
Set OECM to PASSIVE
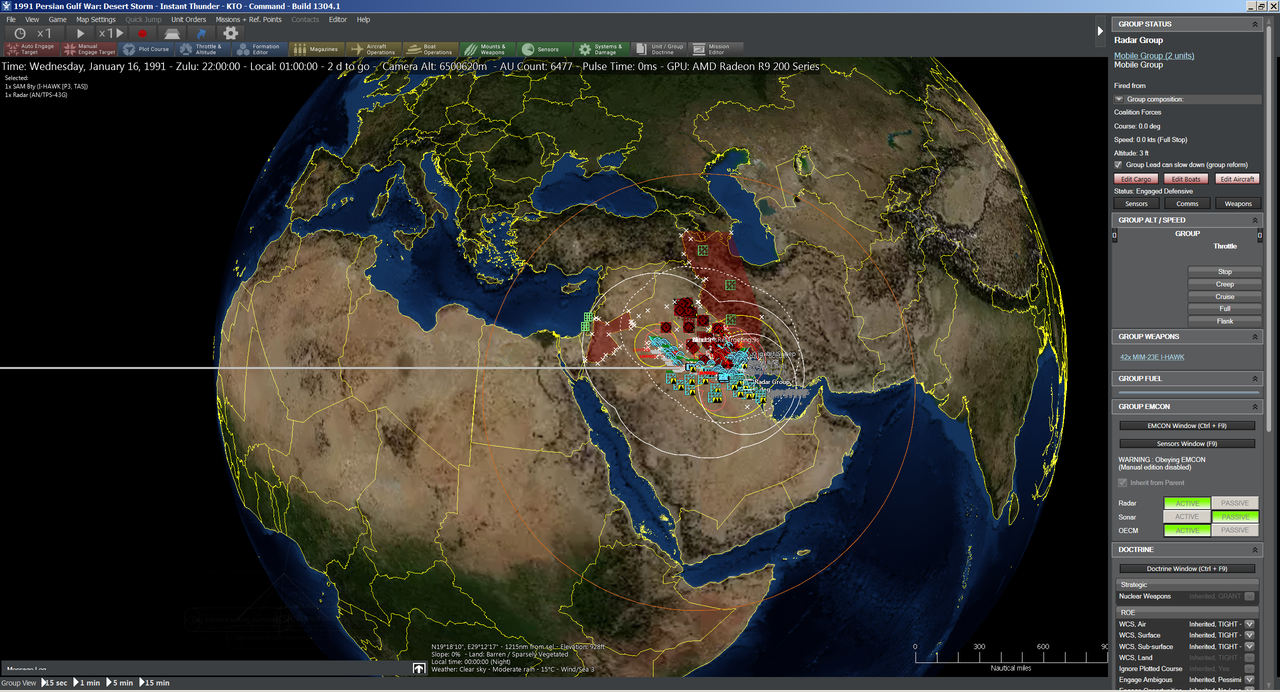point(1235,530)
